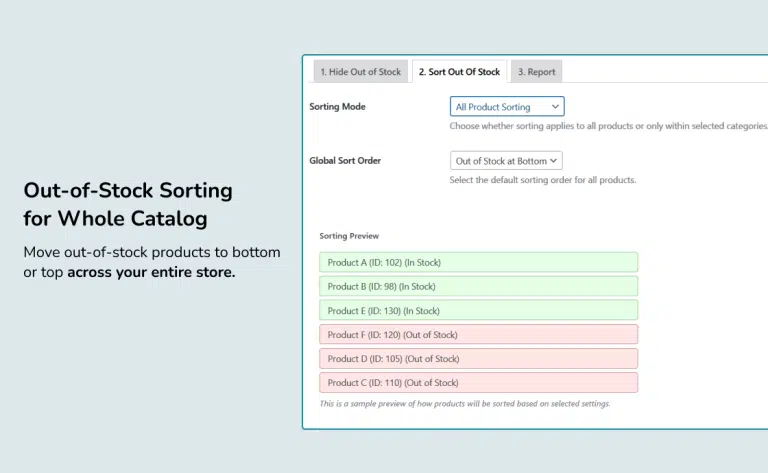The height and width of the screenshot is (473, 768).
Task: Select the Sort Out Of Stock tab
Action: (459, 72)
